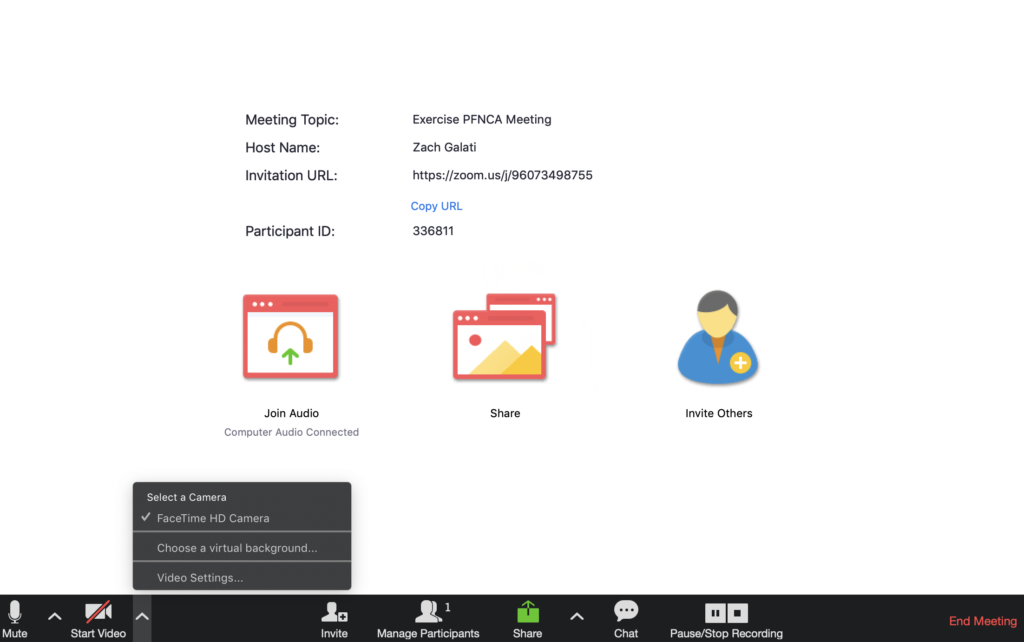Viewport: 1024px width, 642px height.
Task: Click Copy URL link
Action: [436, 206]
